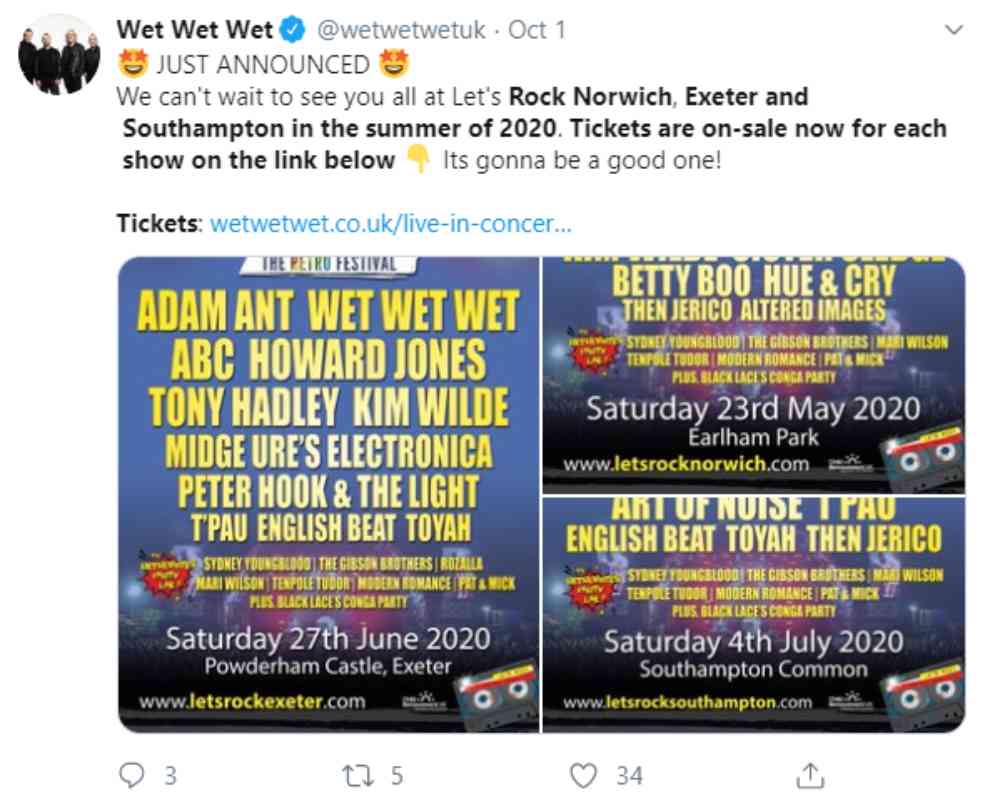Click the reply count 3

point(170,776)
